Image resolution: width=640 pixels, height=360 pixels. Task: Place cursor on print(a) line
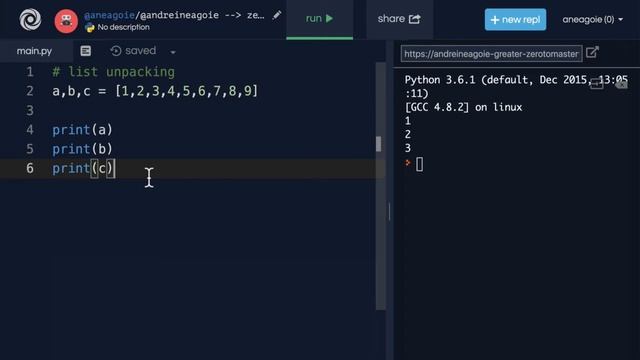[x=82, y=130]
